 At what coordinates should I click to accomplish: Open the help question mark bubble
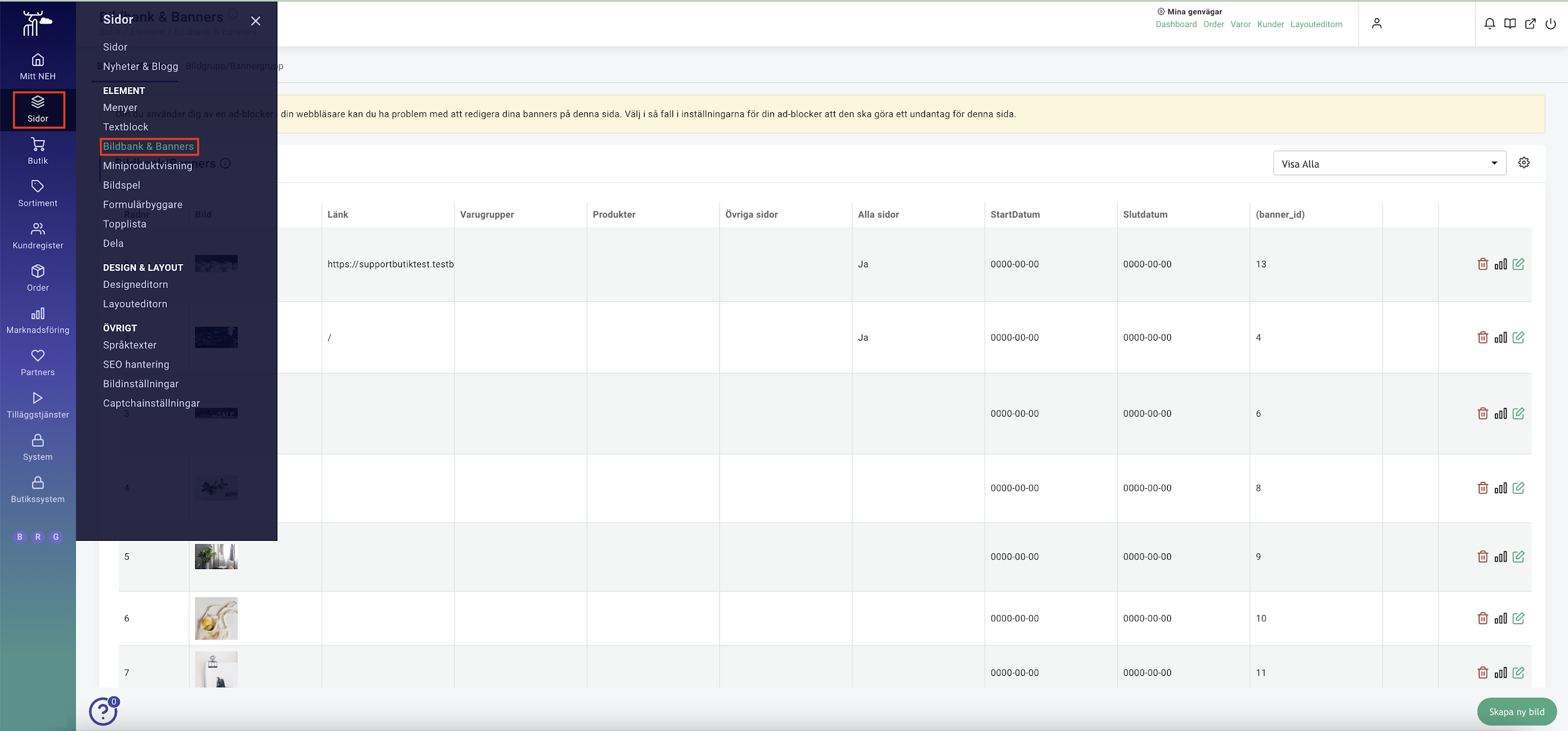click(103, 711)
